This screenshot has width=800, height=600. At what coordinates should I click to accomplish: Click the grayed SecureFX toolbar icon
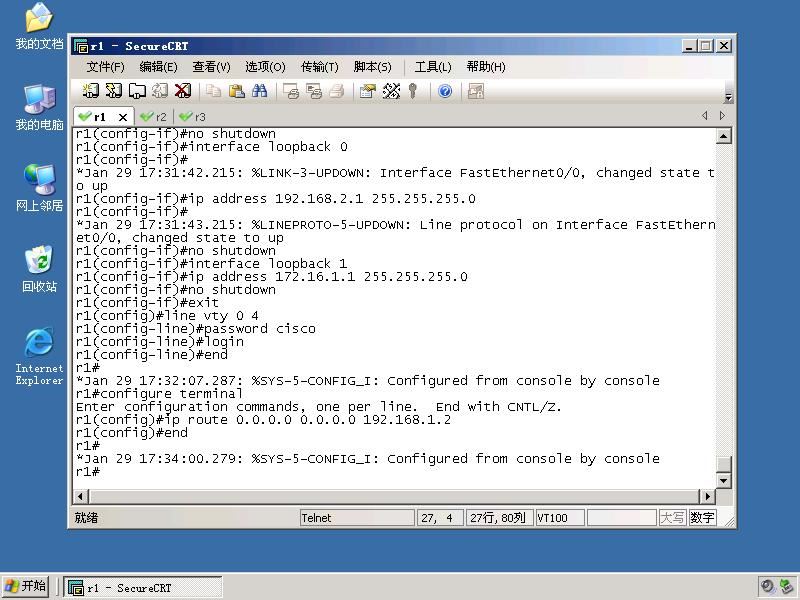point(476,91)
